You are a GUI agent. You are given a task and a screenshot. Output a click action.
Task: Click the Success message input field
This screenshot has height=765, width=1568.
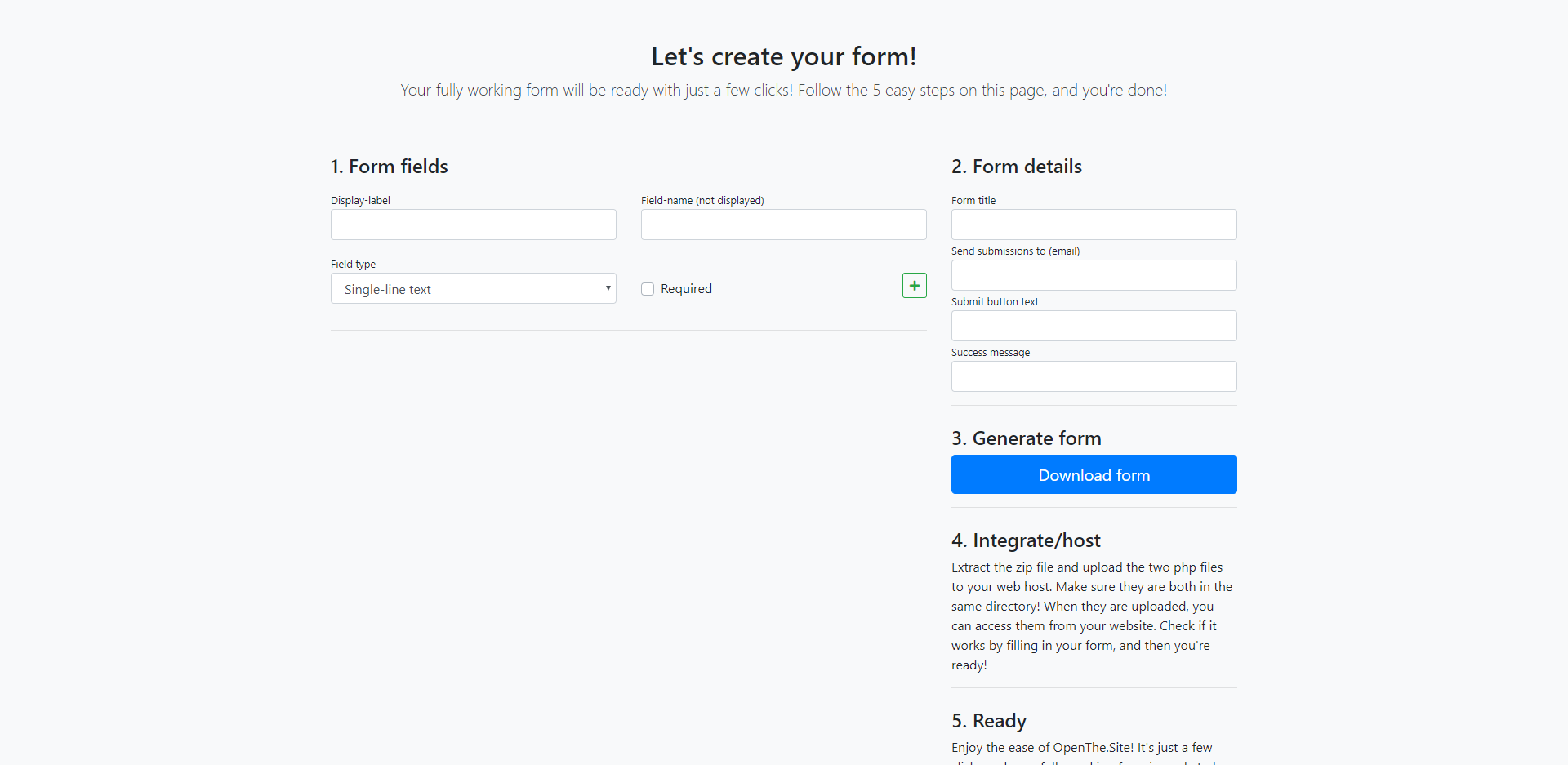click(x=1094, y=376)
